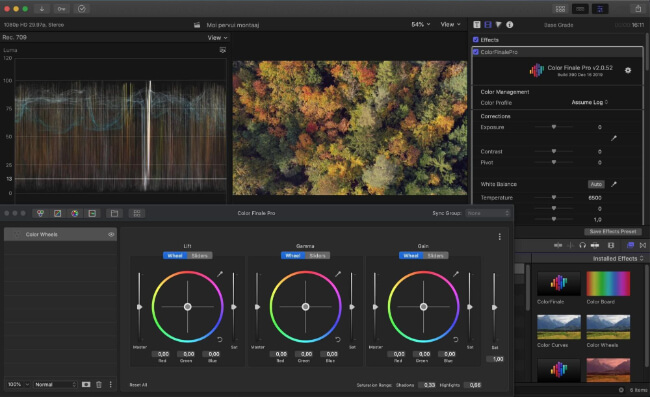Open the Curves tool in Color Finale toolbar
650x397 pixels.
58,213
